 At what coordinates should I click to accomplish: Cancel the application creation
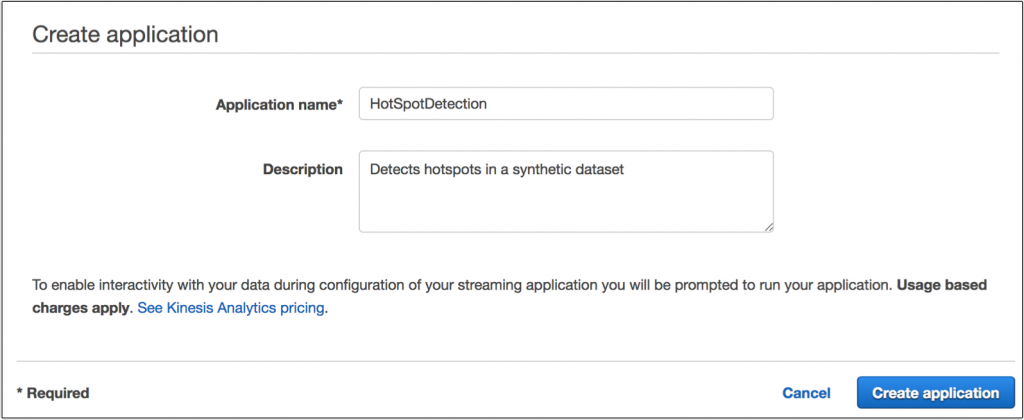(806, 393)
